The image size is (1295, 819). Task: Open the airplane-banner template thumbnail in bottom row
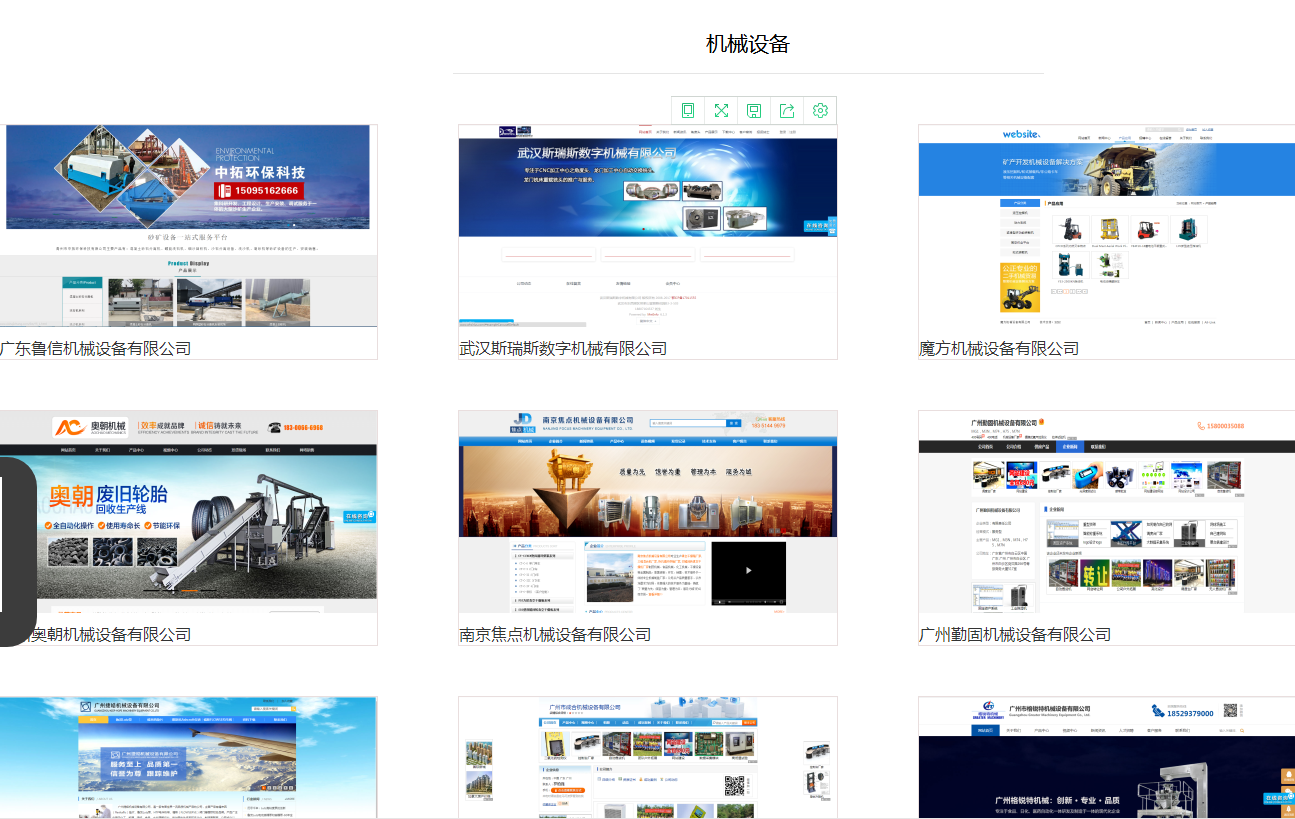pyautogui.click(x=188, y=758)
